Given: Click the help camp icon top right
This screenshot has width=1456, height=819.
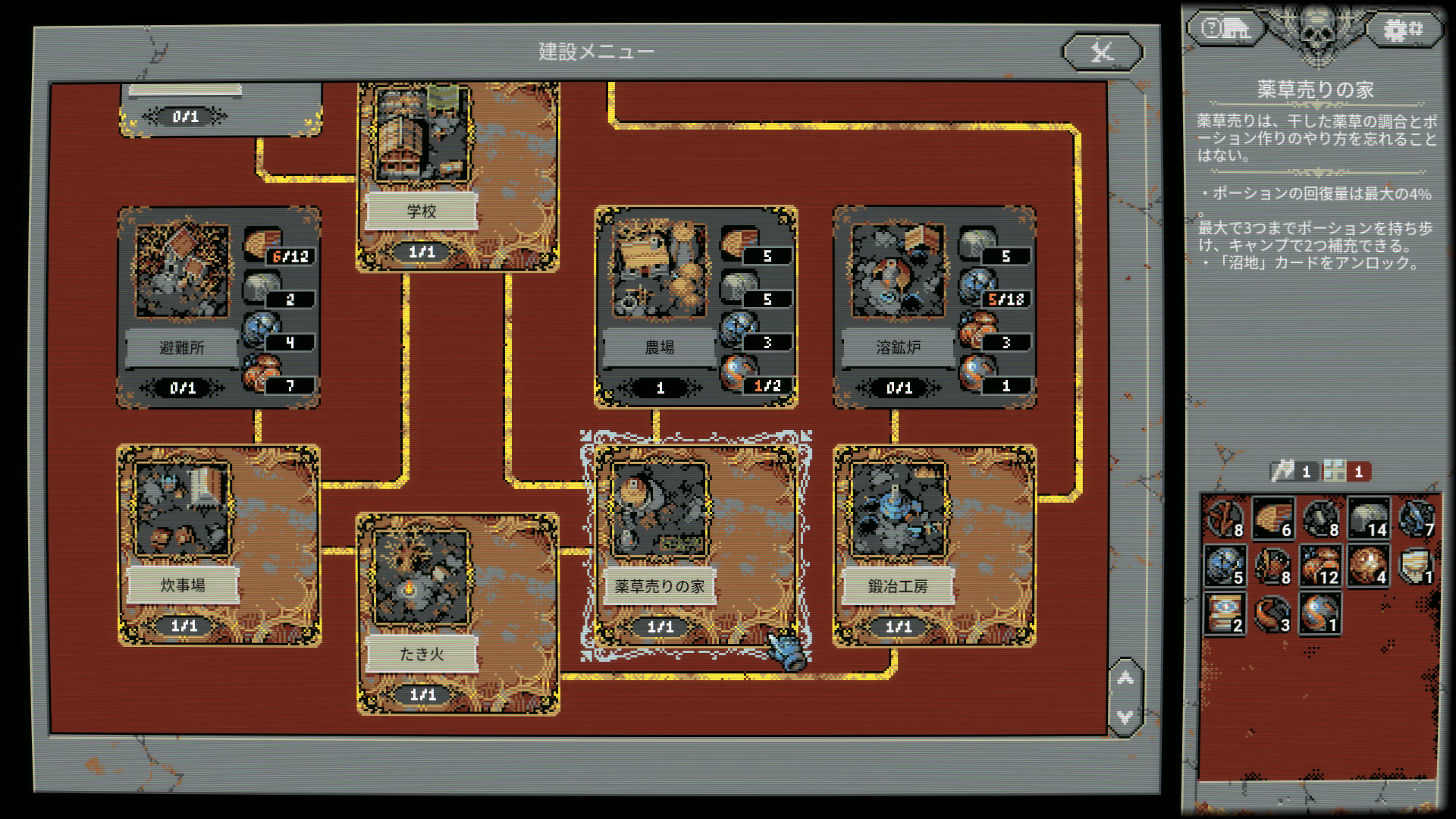Looking at the screenshot, I should (x=1226, y=29).
